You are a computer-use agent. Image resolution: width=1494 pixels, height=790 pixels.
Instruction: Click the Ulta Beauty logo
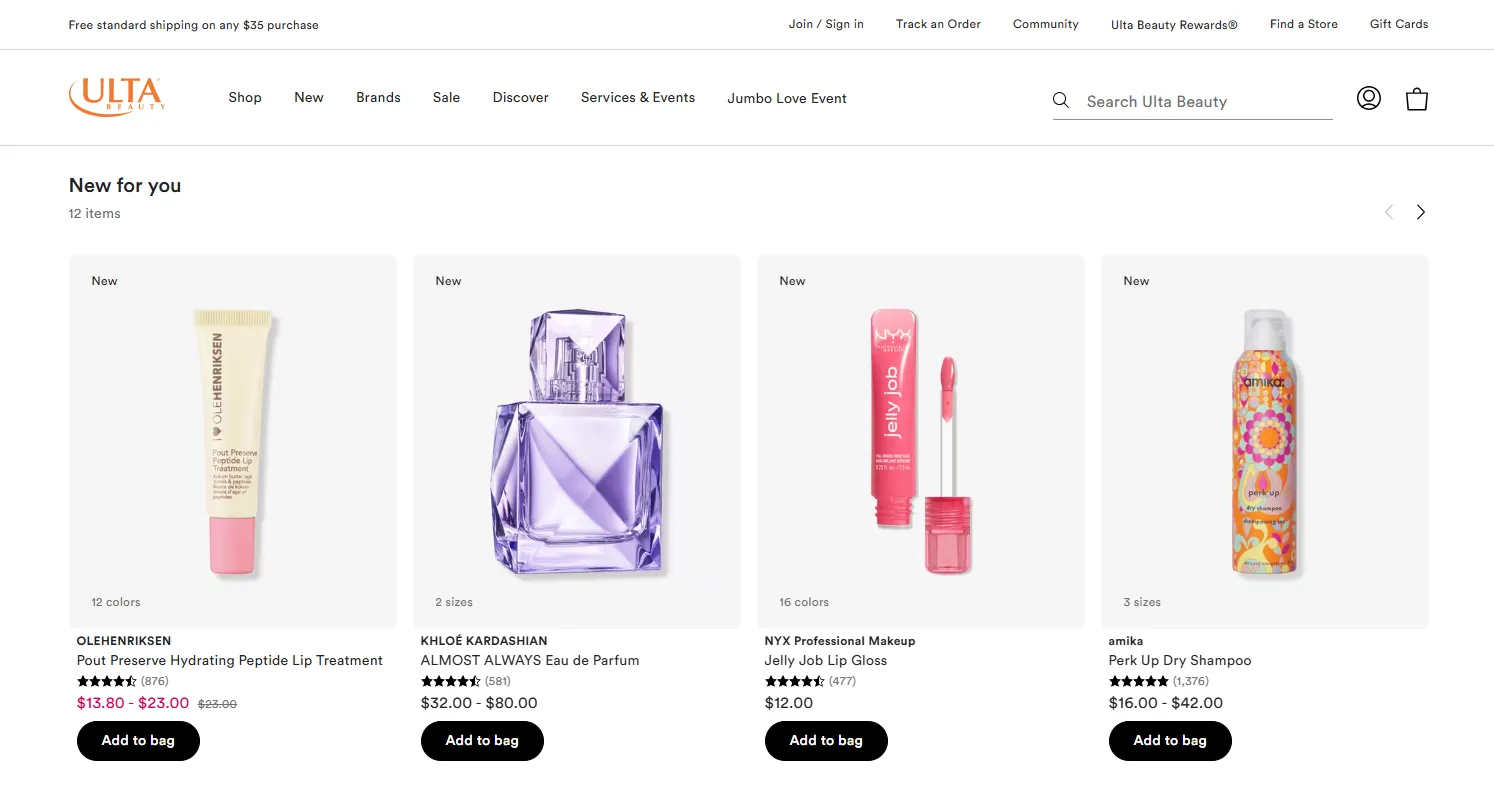click(117, 97)
